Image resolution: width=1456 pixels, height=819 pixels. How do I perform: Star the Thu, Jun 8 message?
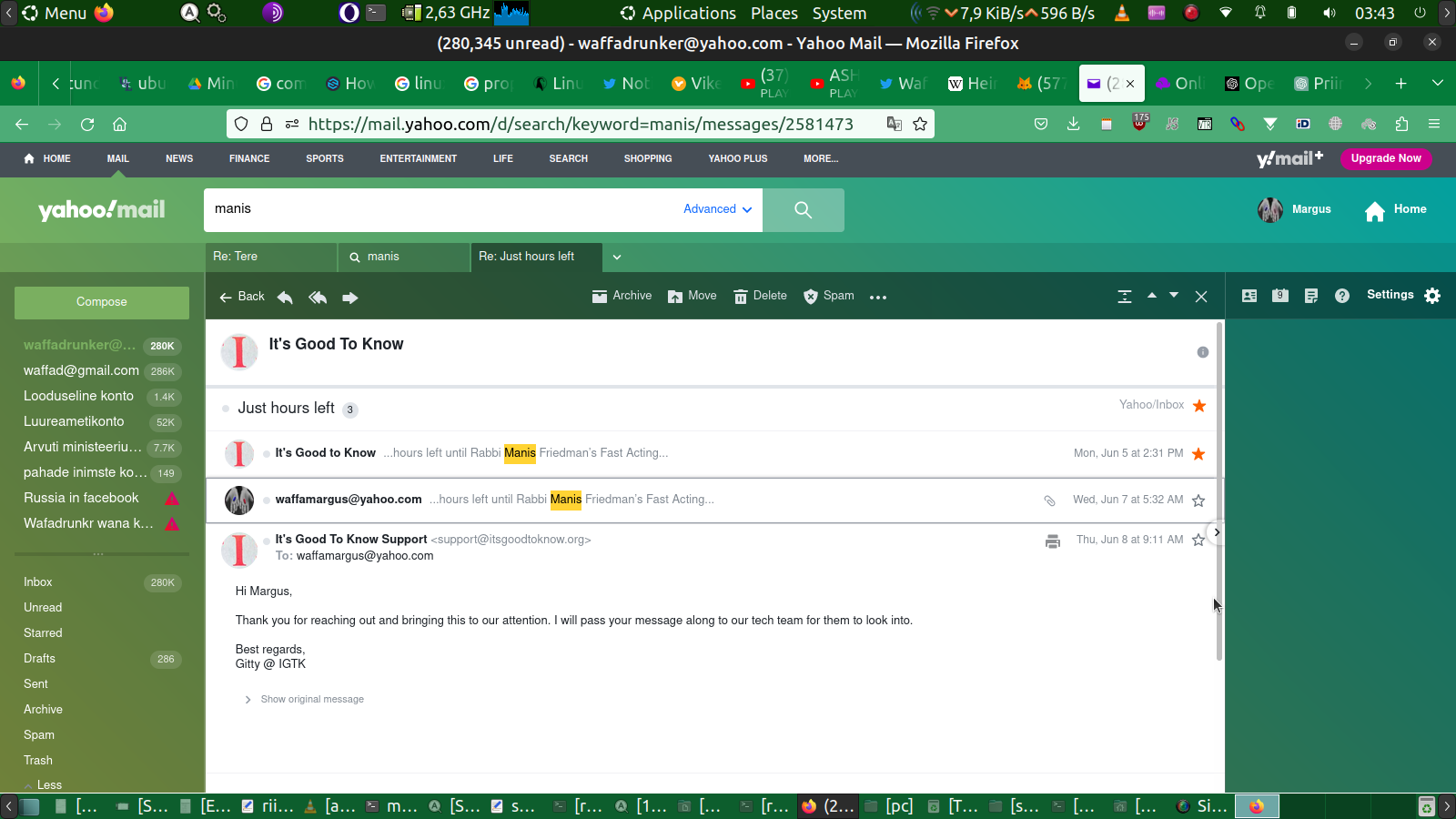(1198, 541)
